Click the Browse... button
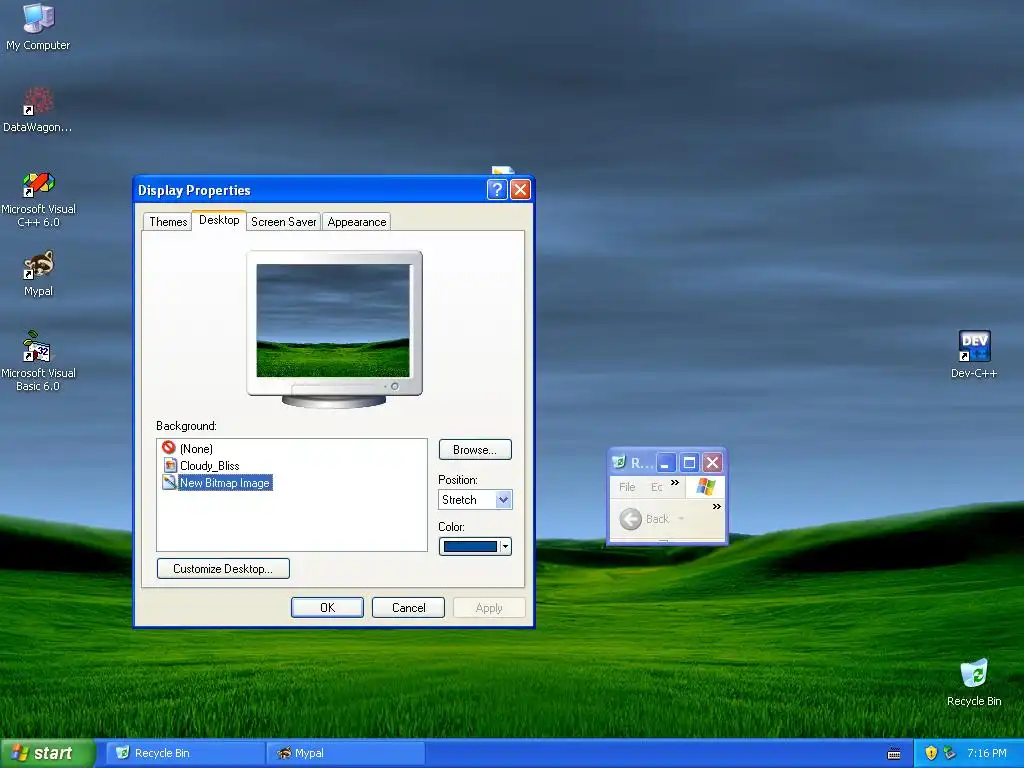The width and height of the screenshot is (1024, 768). (x=475, y=449)
